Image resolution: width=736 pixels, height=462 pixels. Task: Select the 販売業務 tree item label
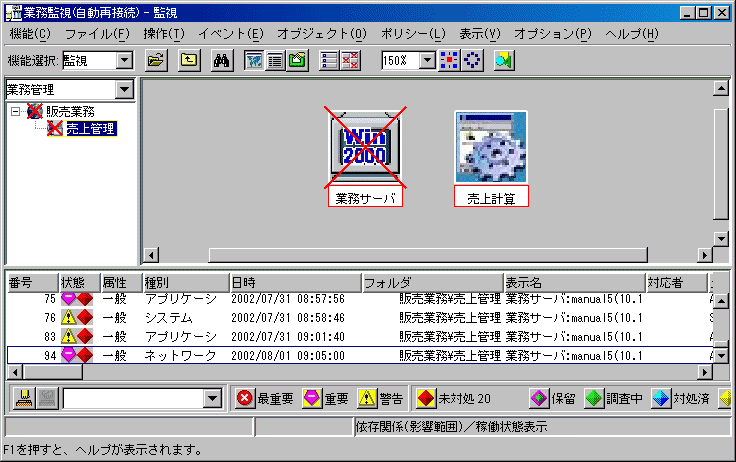pyautogui.click(x=70, y=112)
